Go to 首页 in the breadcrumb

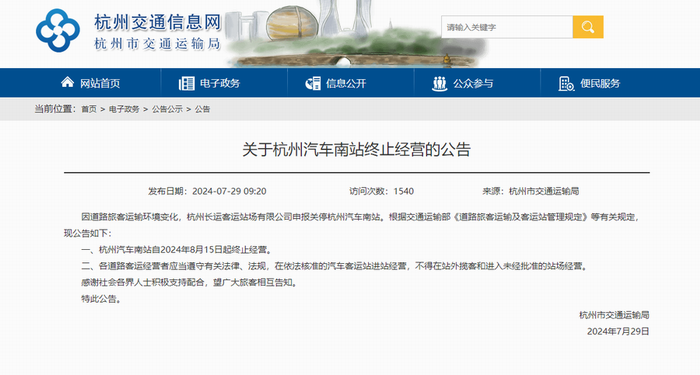coord(89,109)
